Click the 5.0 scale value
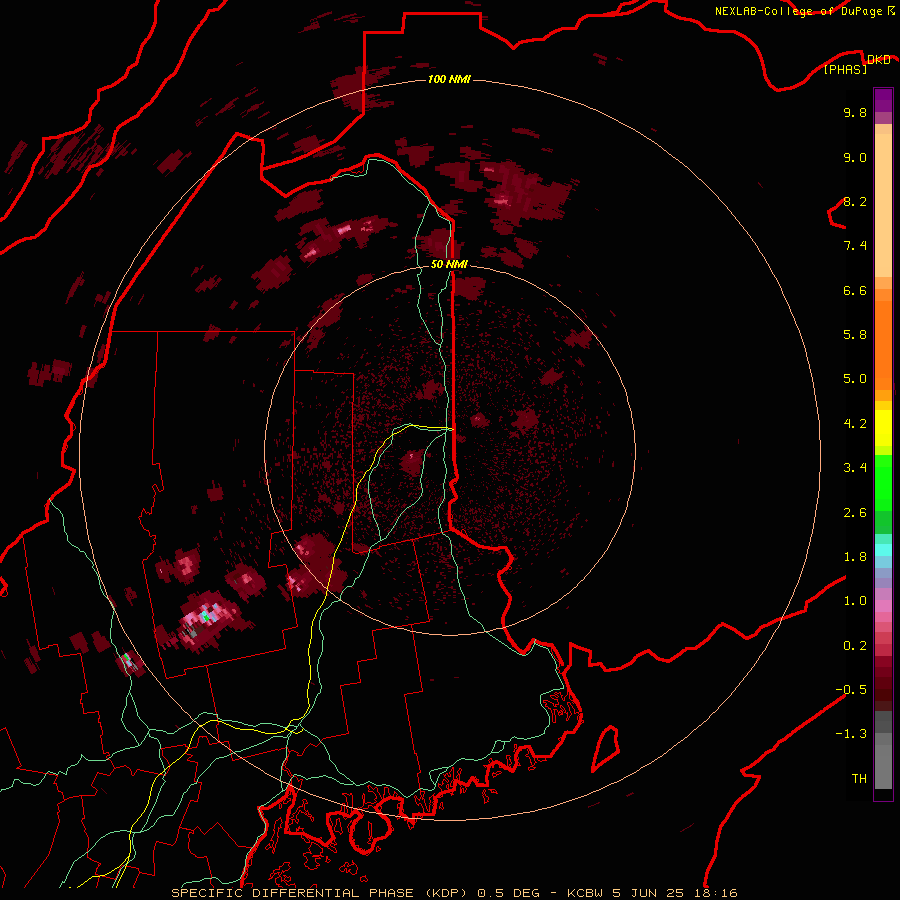The image size is (900, 900). click(x=855, y=379)
